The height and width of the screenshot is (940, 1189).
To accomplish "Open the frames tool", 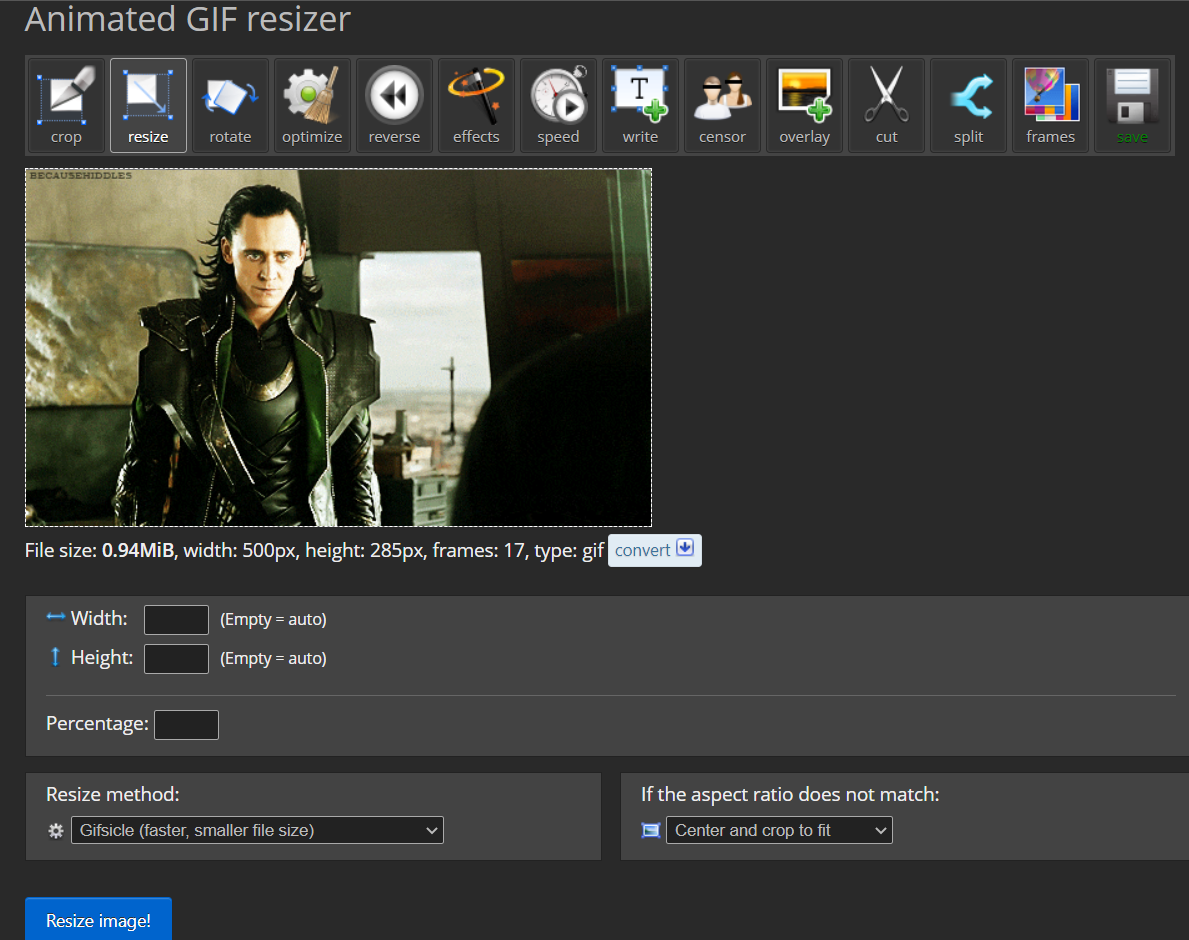I will coord(1050,105).
